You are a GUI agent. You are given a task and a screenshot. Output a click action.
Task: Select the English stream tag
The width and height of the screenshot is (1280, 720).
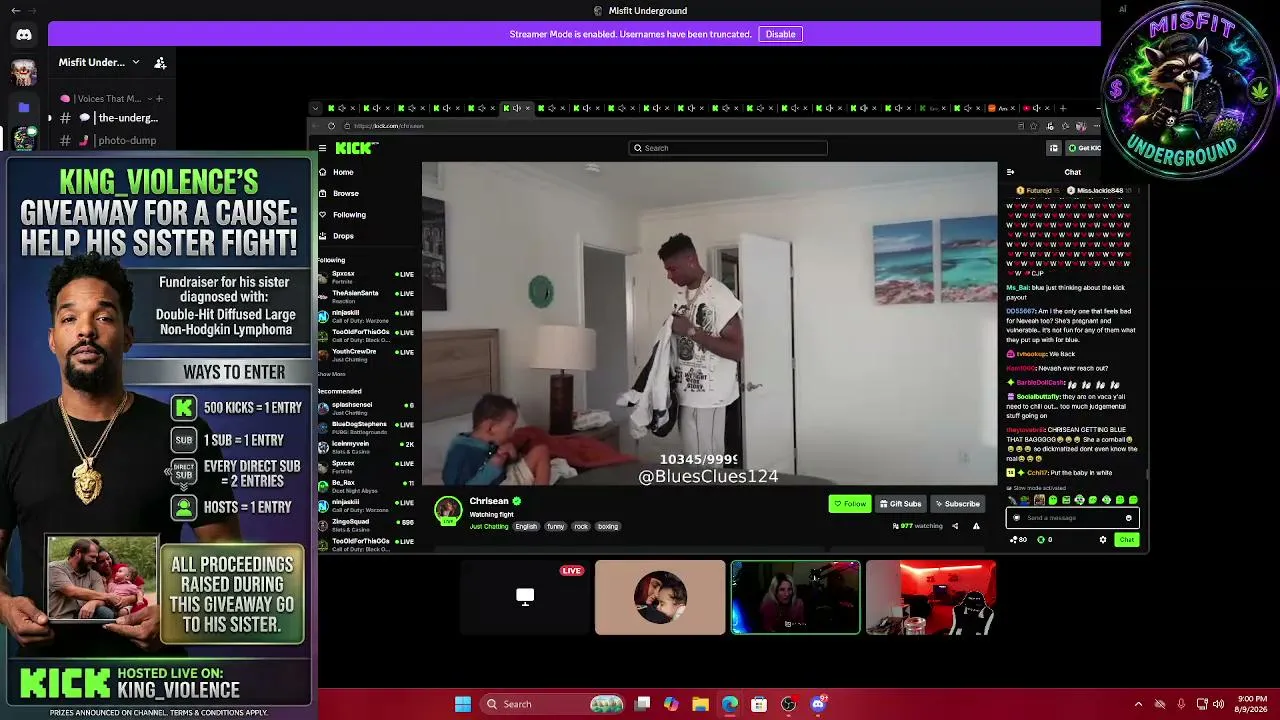[x=526, y=526]
